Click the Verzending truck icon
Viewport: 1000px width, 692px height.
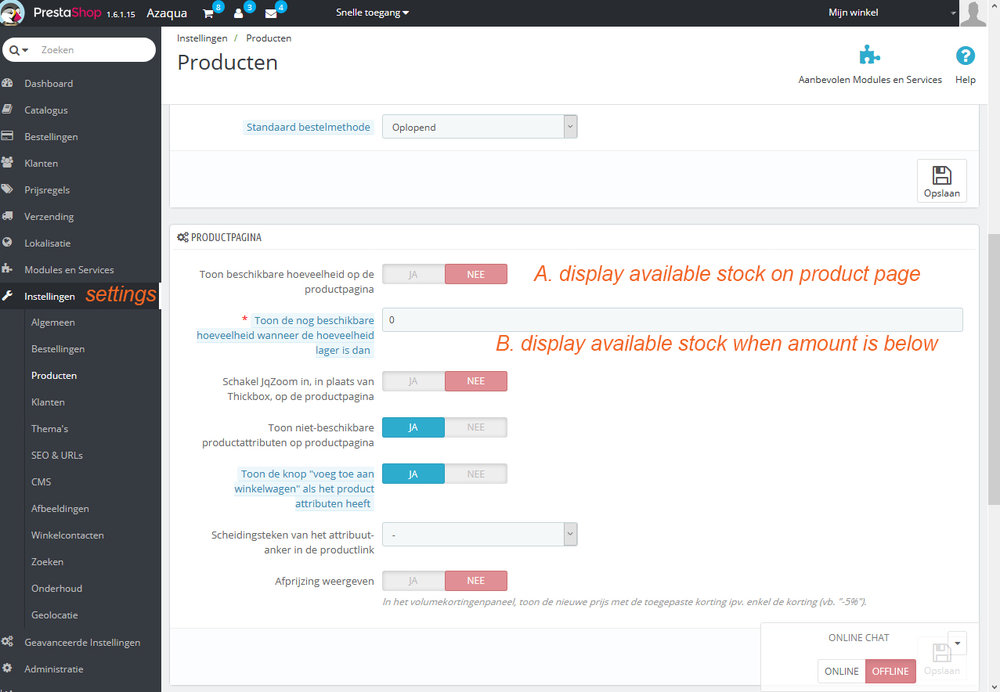[x=8, y=216]
